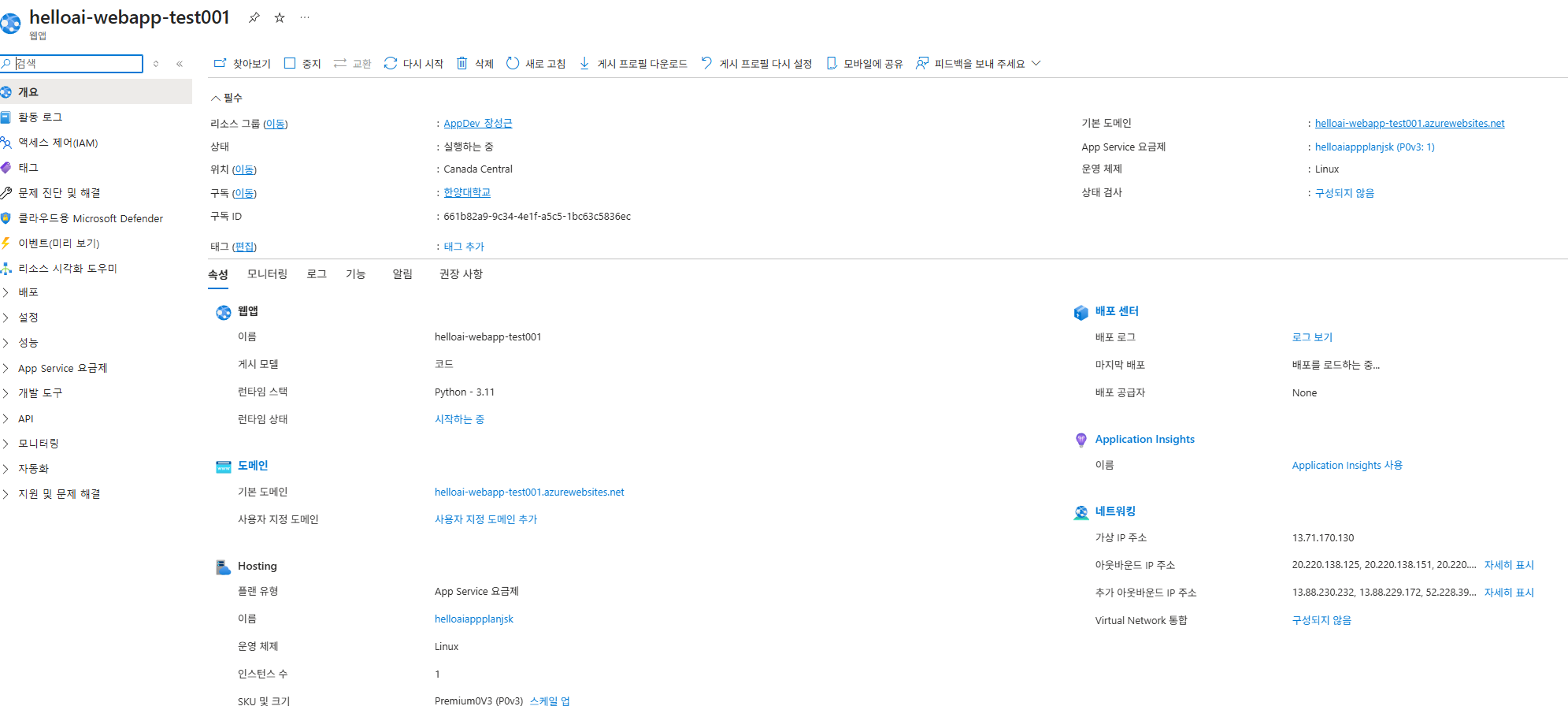Click the tags edit (편집) link
Viewport: 1568px width, 721px height.
[x=245, y=247]
